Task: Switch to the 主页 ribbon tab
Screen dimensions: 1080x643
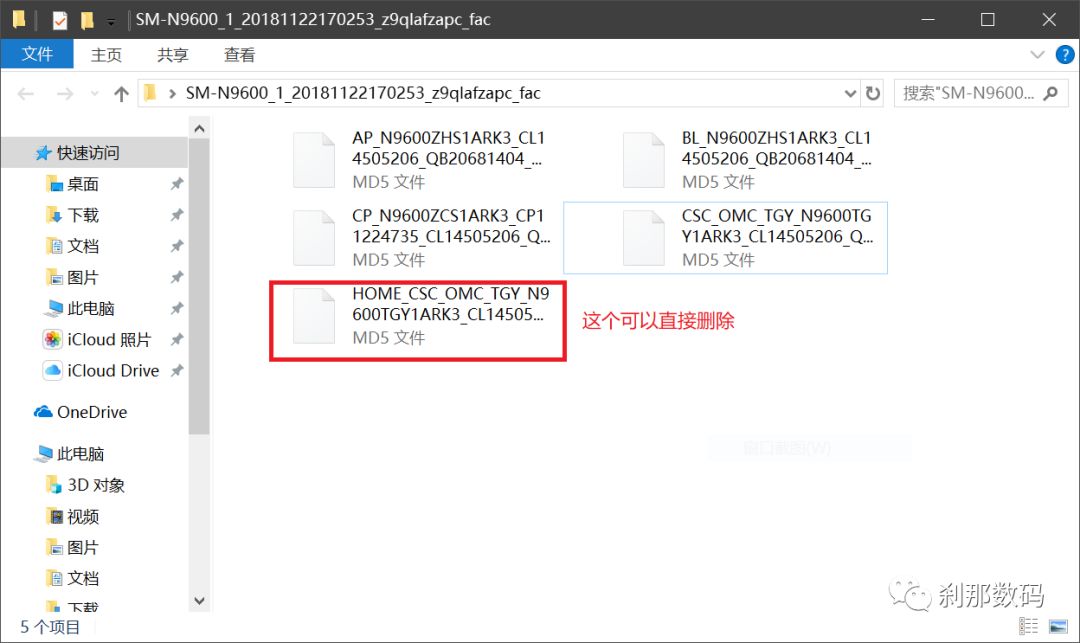Action: pos(107,54)
